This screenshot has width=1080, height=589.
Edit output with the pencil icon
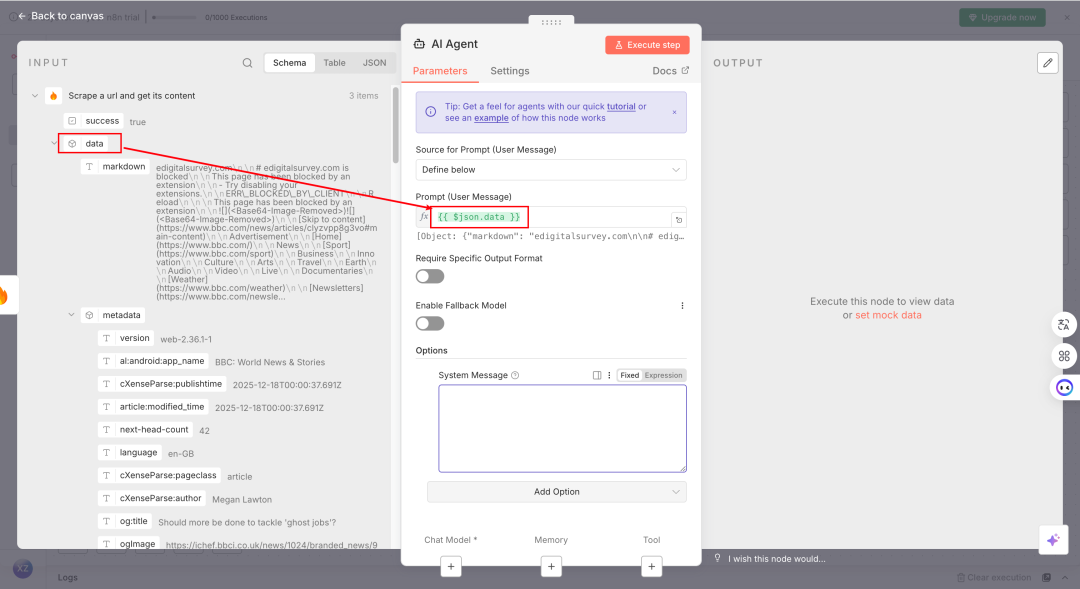1048,63
